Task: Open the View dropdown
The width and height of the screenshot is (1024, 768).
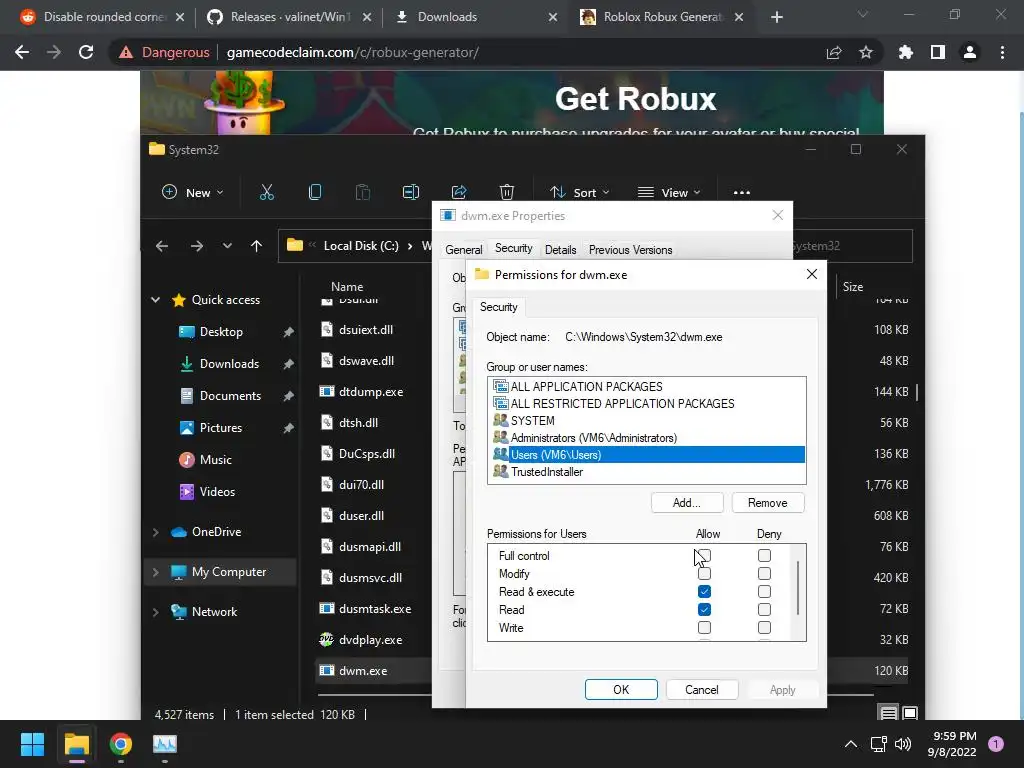Action: coord(669,193)
